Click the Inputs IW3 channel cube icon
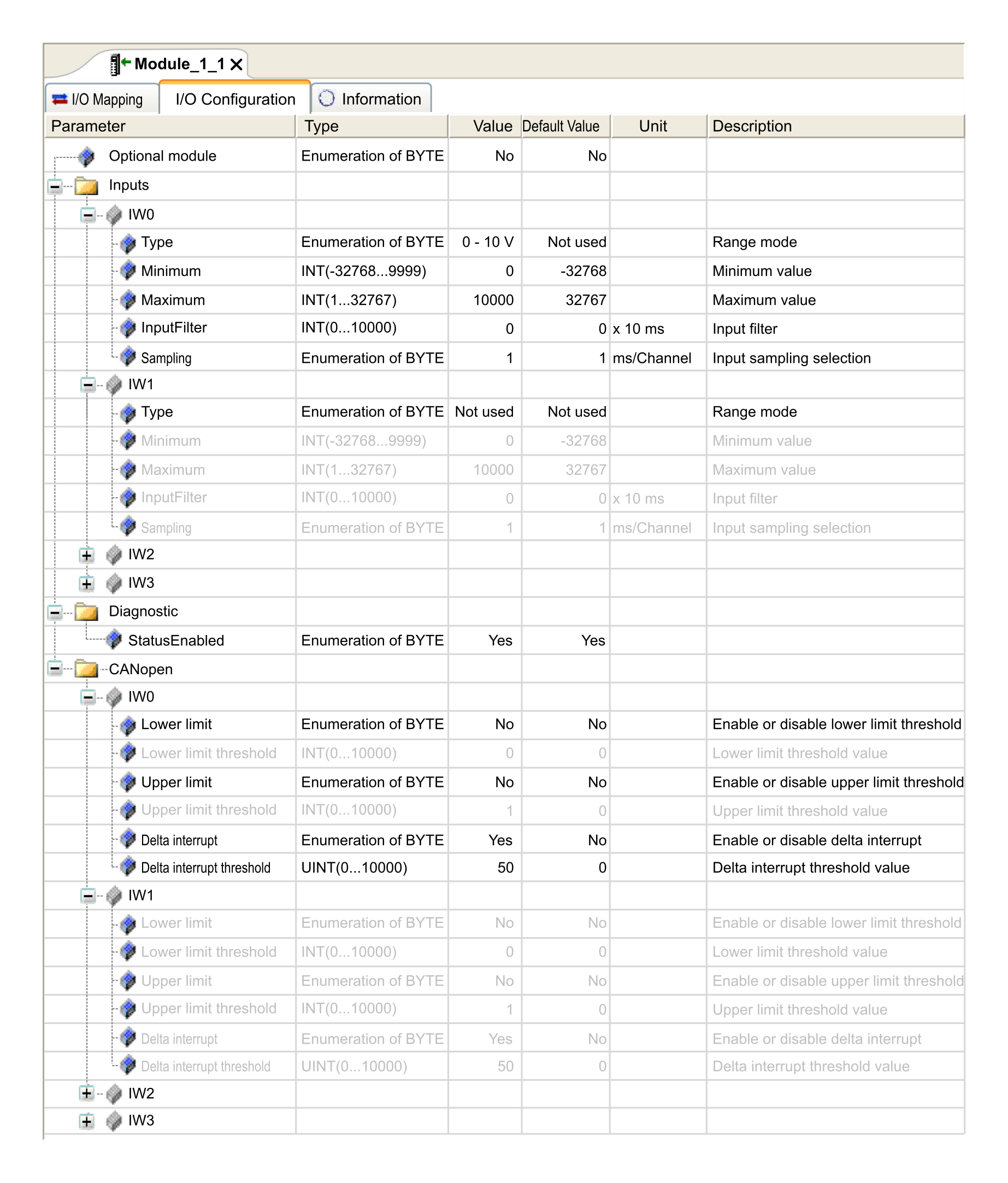 click(114, 583)
